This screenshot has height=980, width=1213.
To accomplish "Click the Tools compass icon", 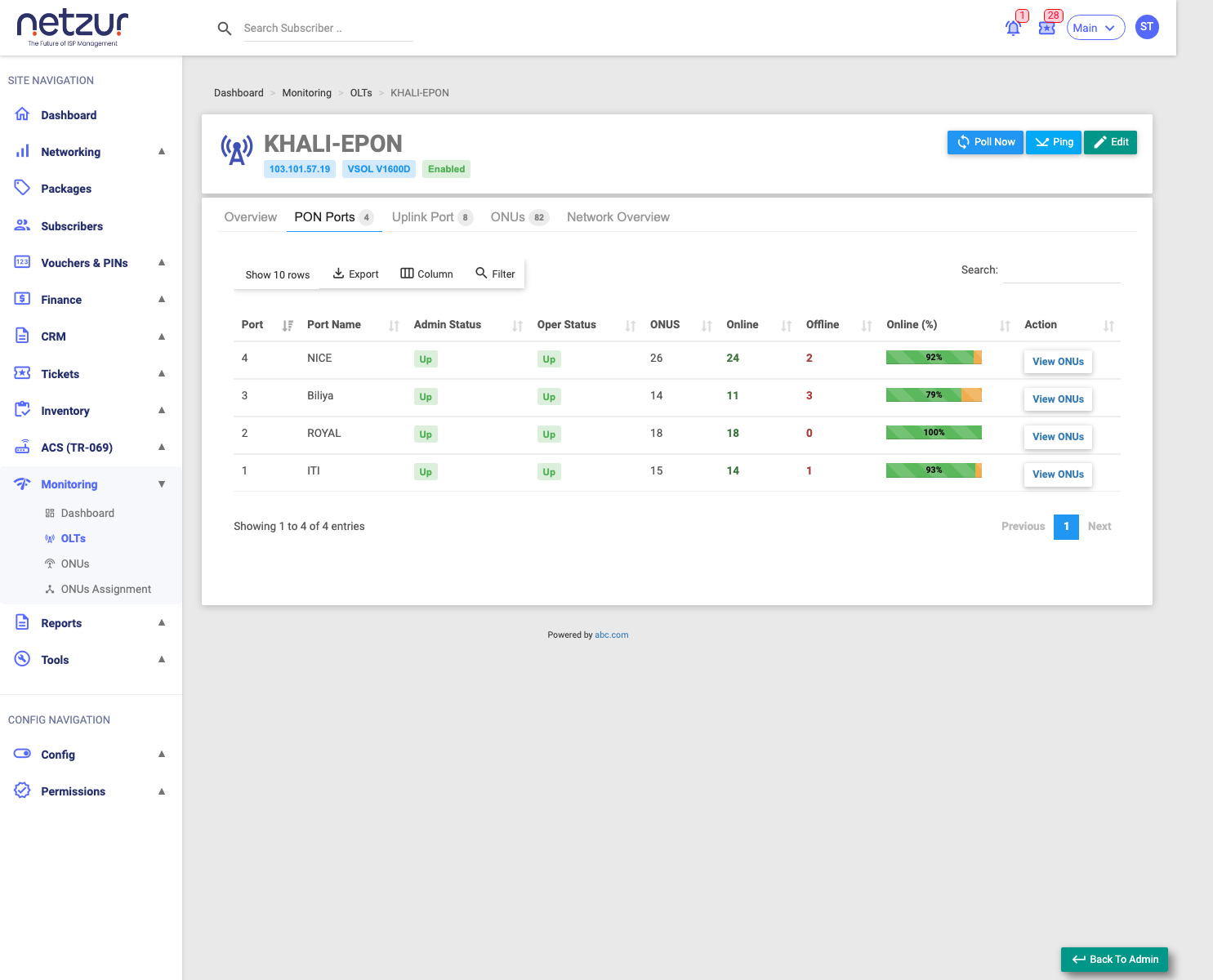I will tap(23, 659).
